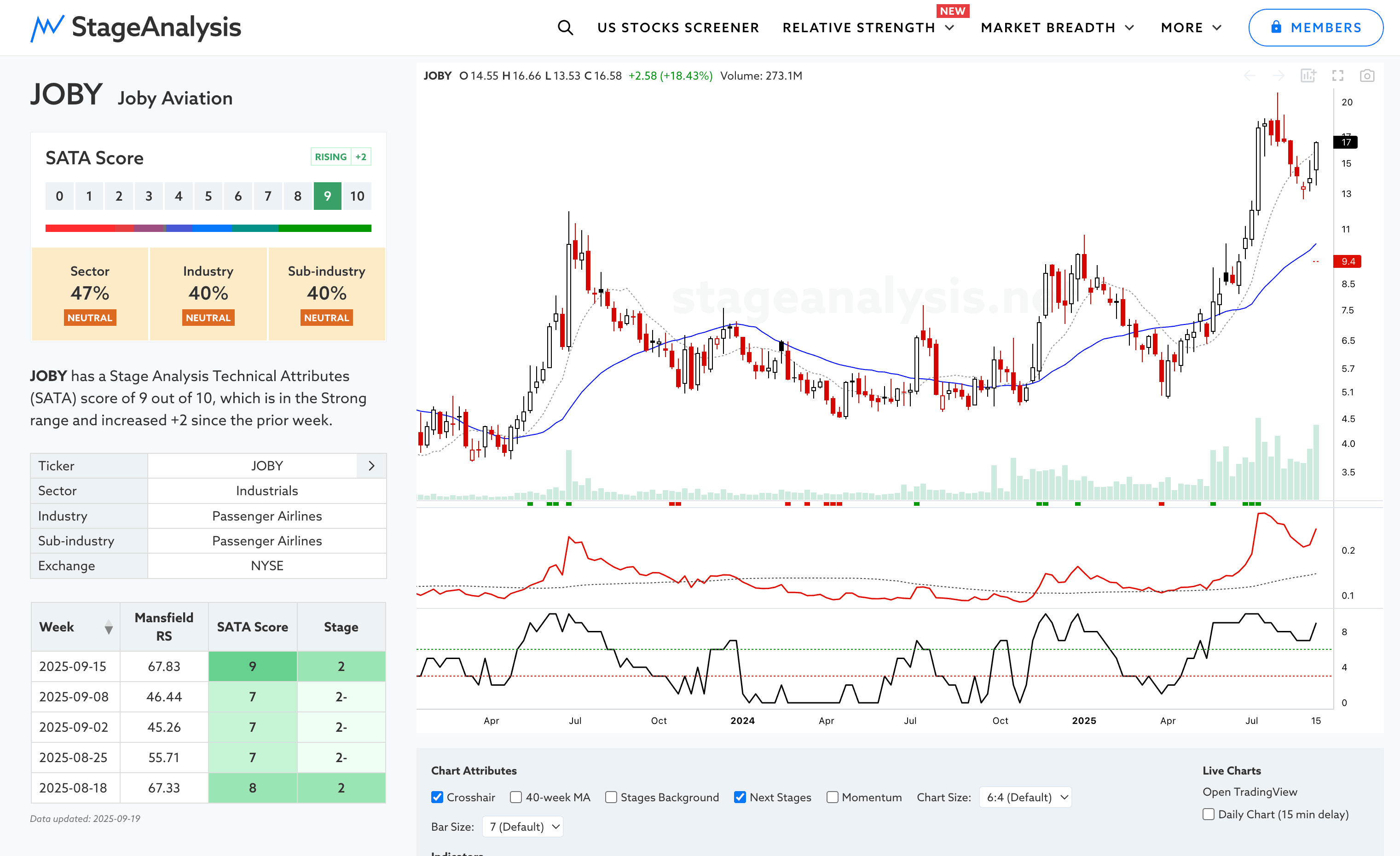Open TradingView live chart link
This screenshot has height=856, width=1400.
pos(1250,792)
